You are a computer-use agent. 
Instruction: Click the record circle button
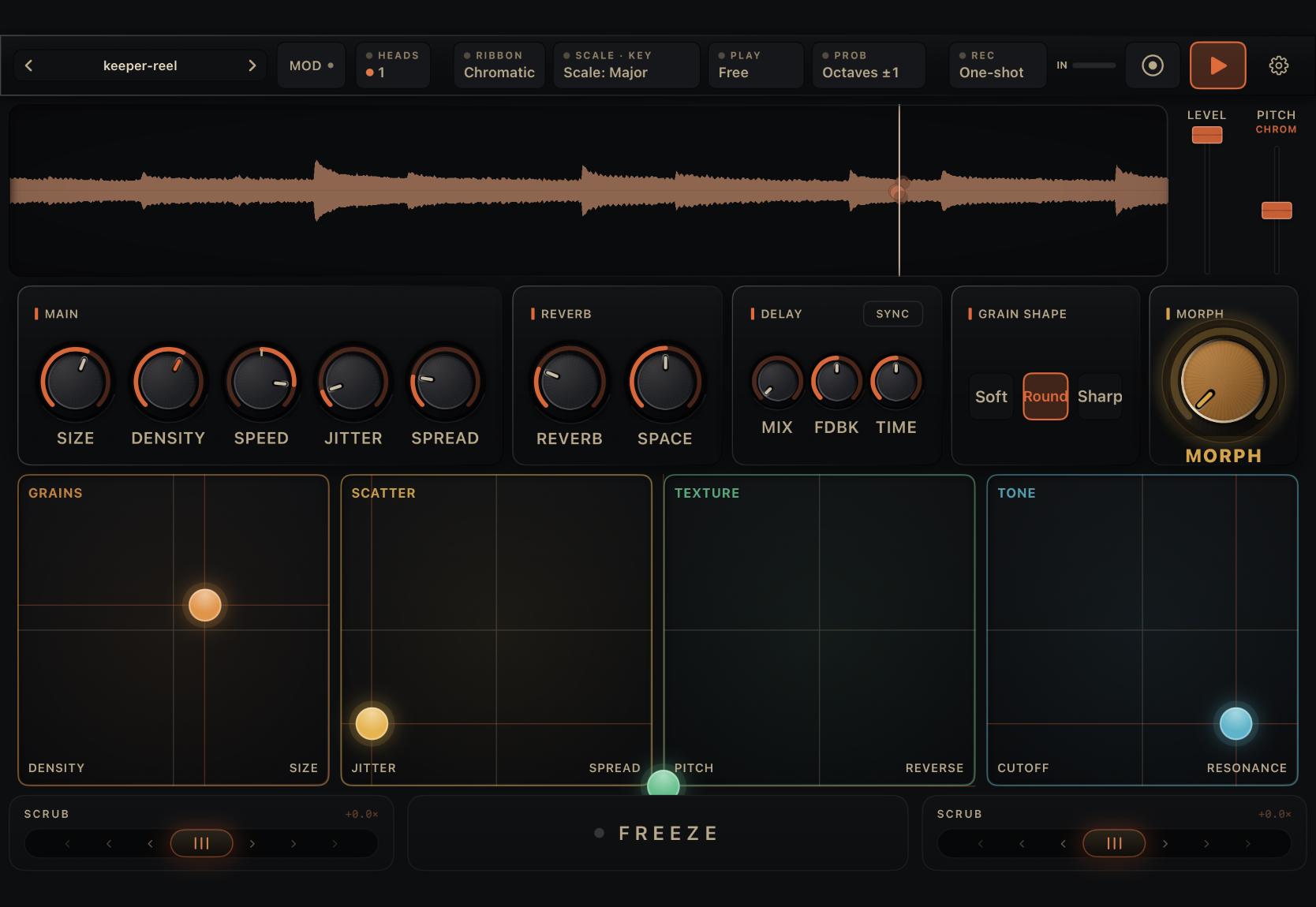(1153, 65)
